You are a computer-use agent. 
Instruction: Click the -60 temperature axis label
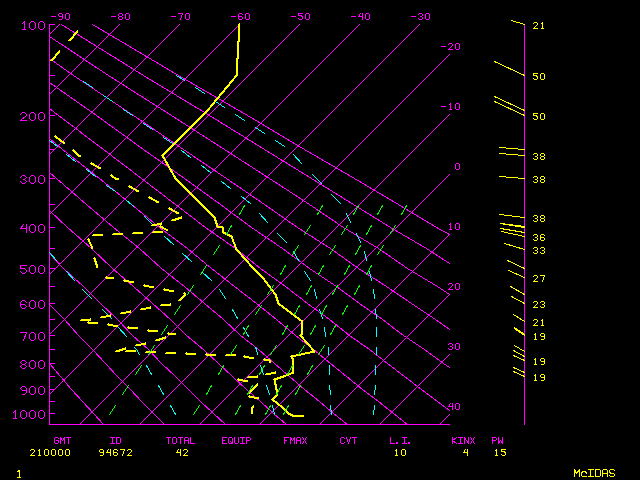[240, 17]
